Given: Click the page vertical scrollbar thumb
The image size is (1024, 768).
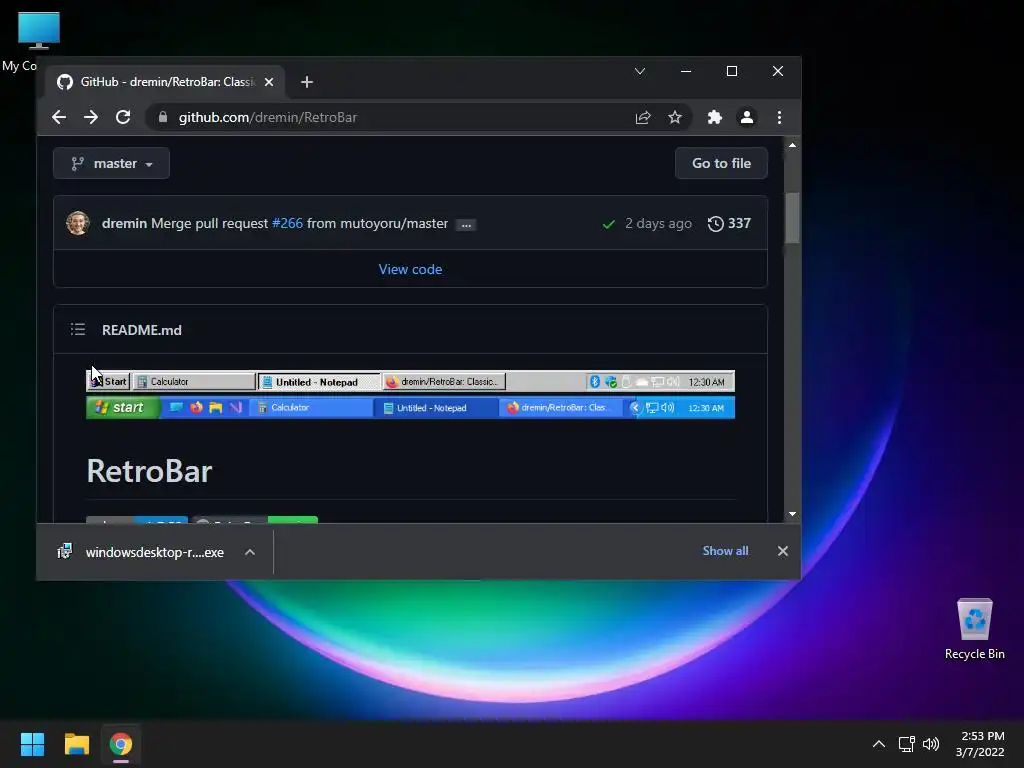Looking at the screenshot, I should 792,218.
